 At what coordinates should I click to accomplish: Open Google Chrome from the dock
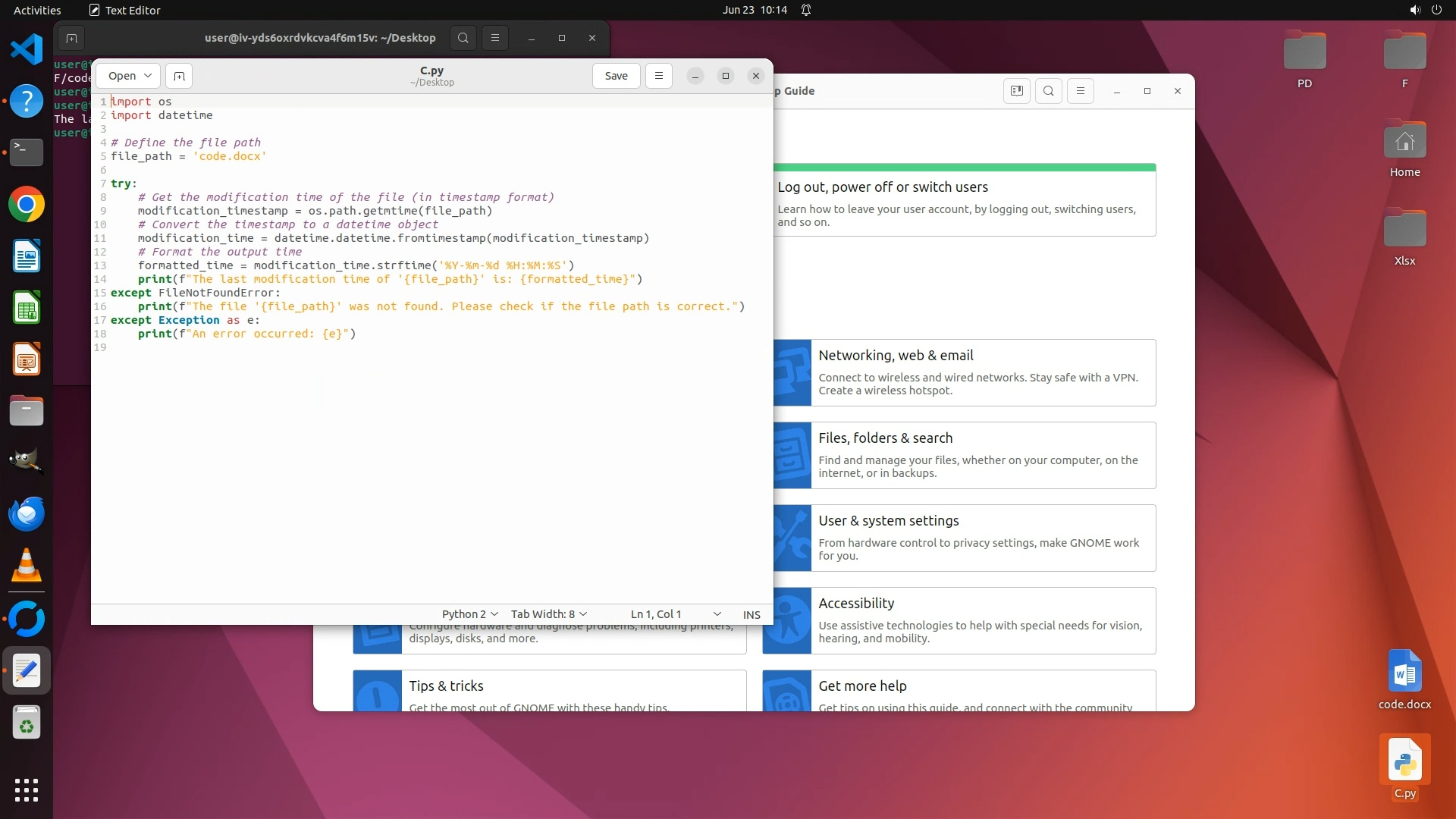(27, 205)
